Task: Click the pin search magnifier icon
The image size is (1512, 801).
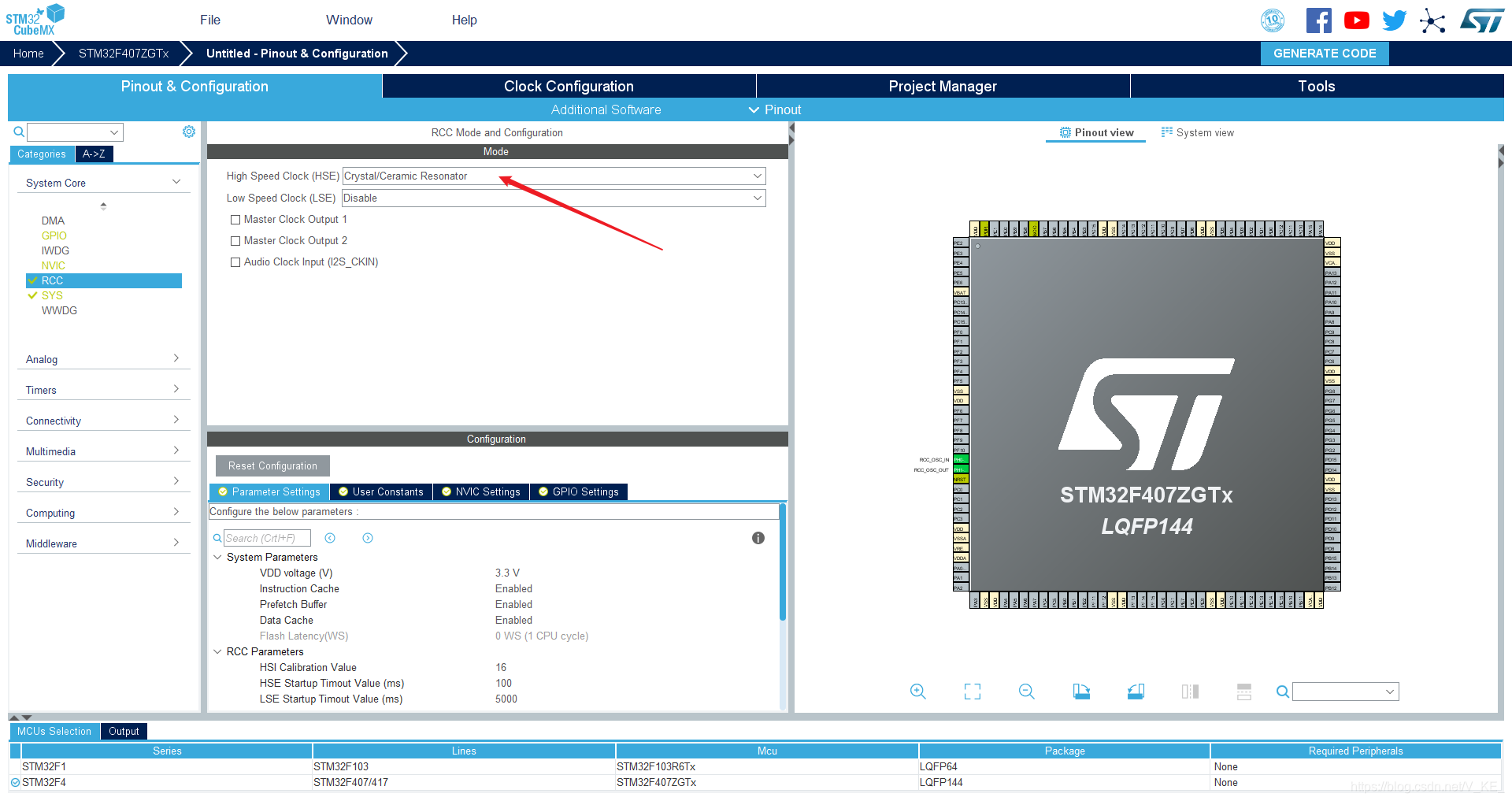Action: pyautogui.click(x=1283, y=692)
